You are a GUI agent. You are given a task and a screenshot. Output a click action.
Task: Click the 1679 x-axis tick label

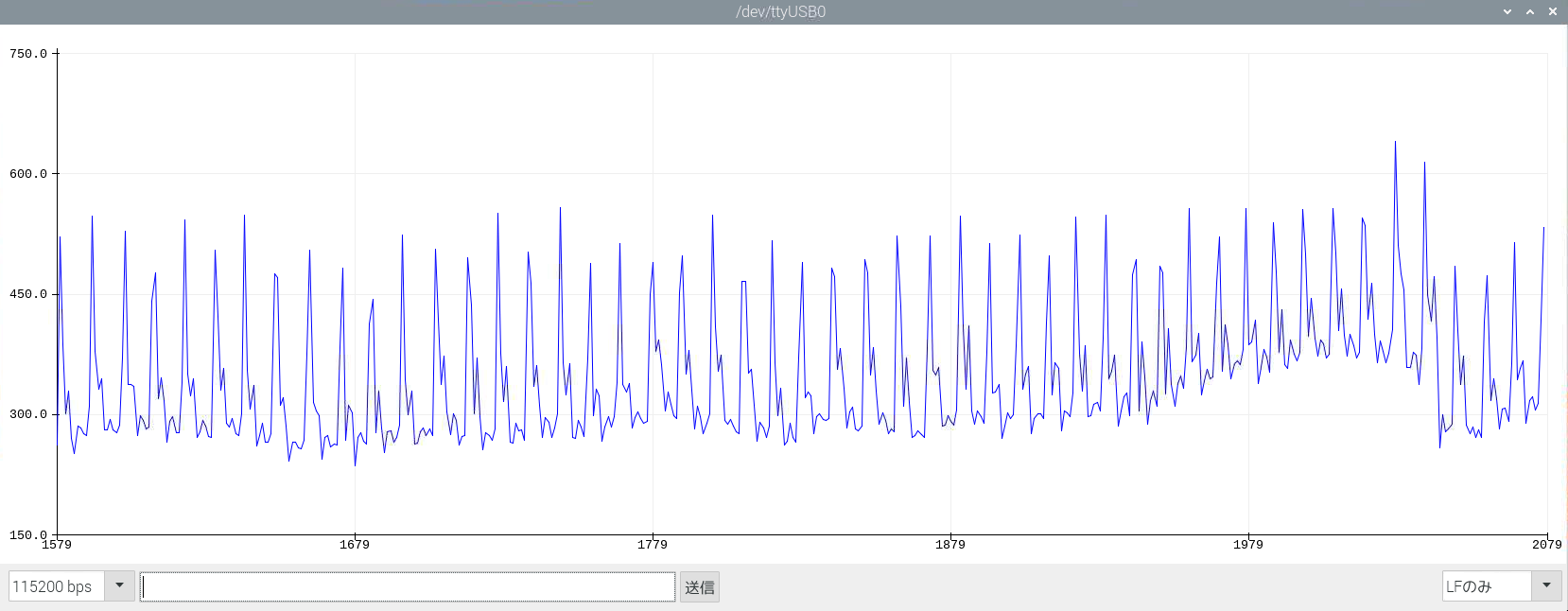(x=355, y=545)
